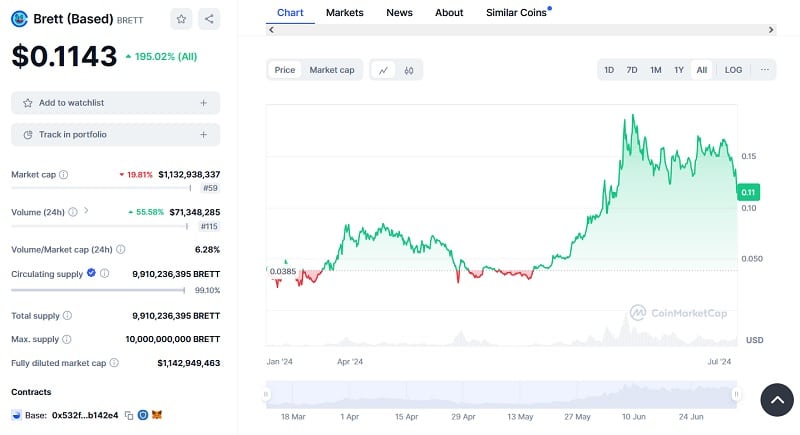
Task: Click Track in portfolio button
Action: 115,134
